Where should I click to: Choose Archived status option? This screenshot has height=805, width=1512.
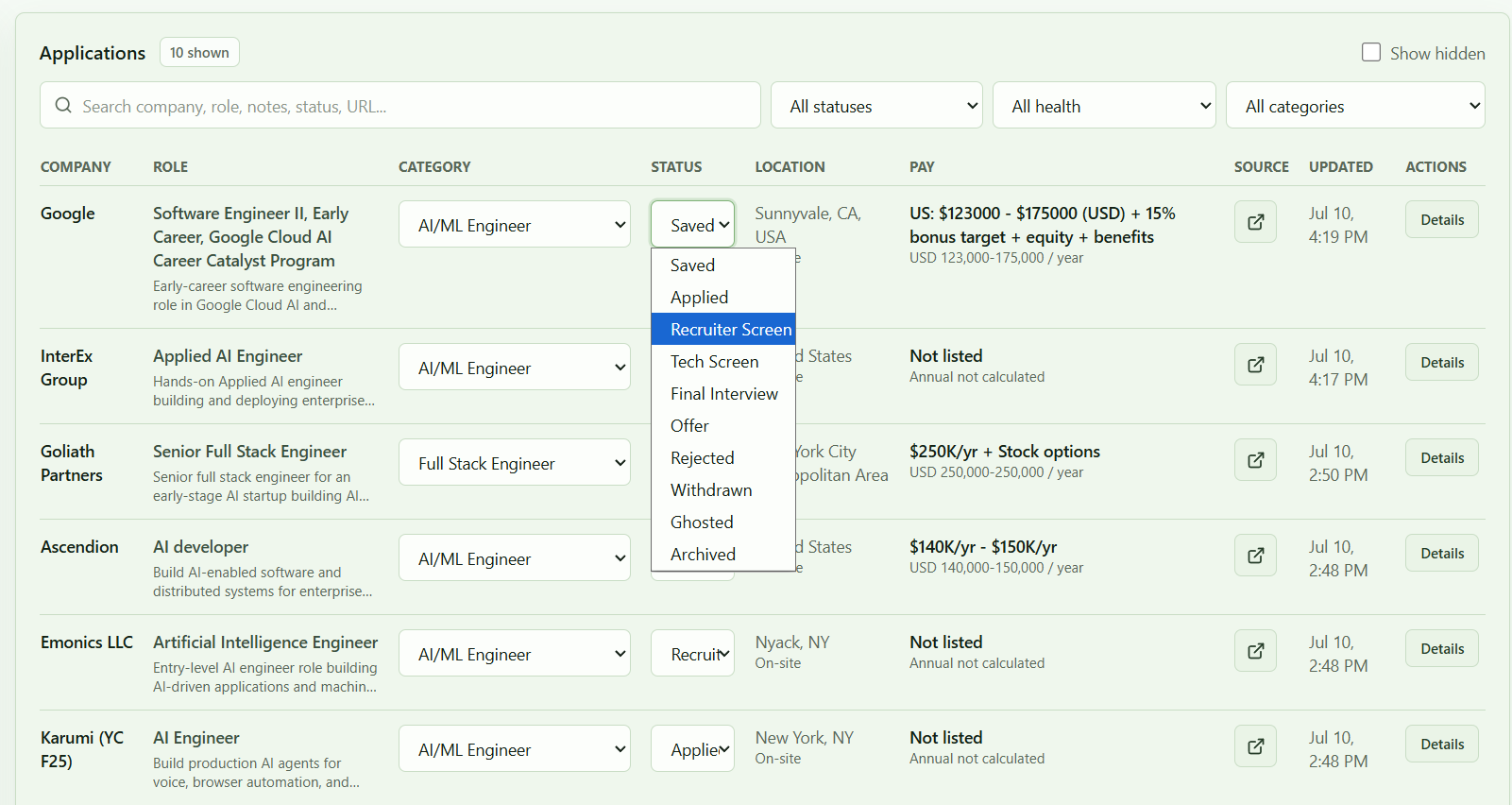tap(723, 555)
